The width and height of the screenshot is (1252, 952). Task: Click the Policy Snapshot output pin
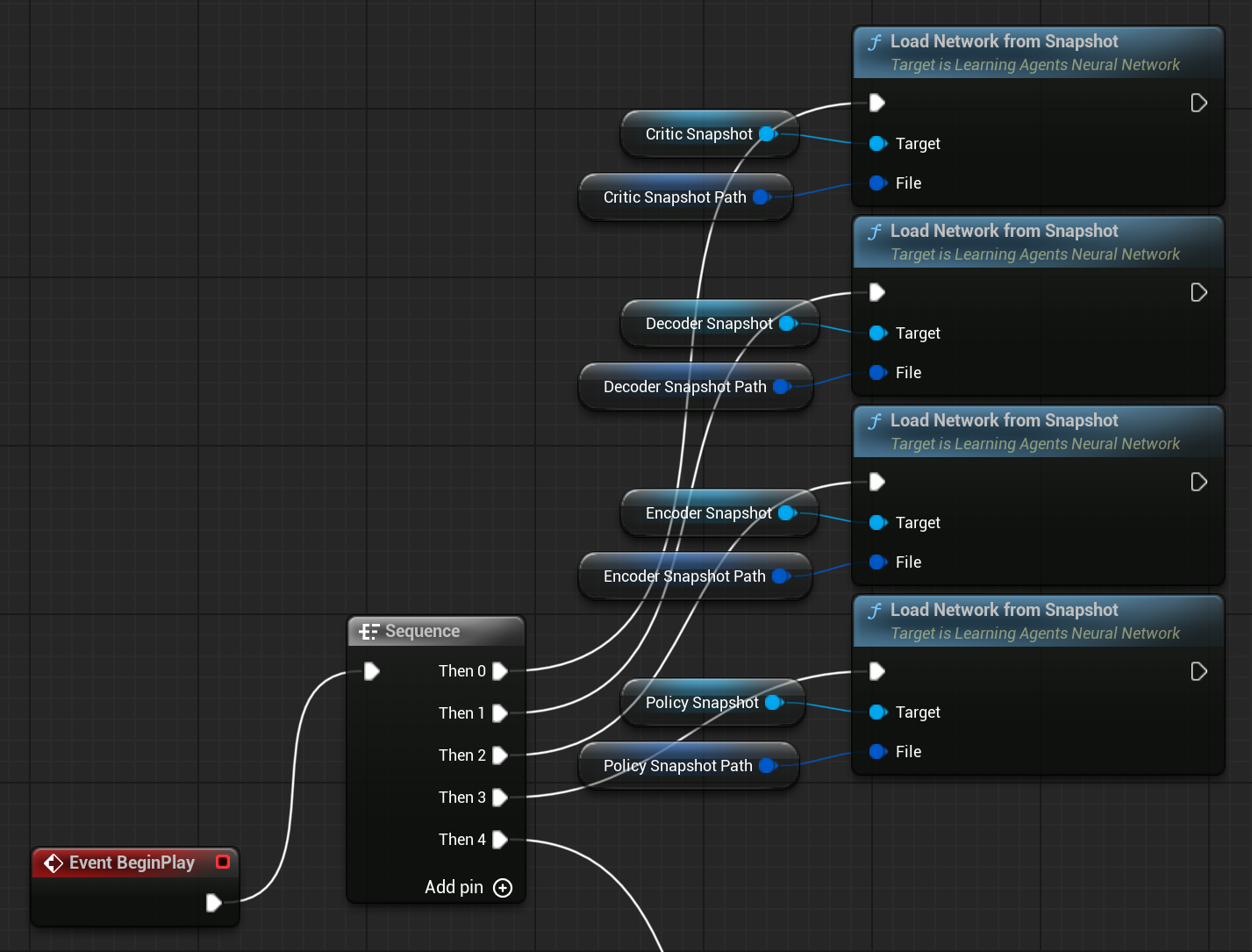(x=773, y=702)
